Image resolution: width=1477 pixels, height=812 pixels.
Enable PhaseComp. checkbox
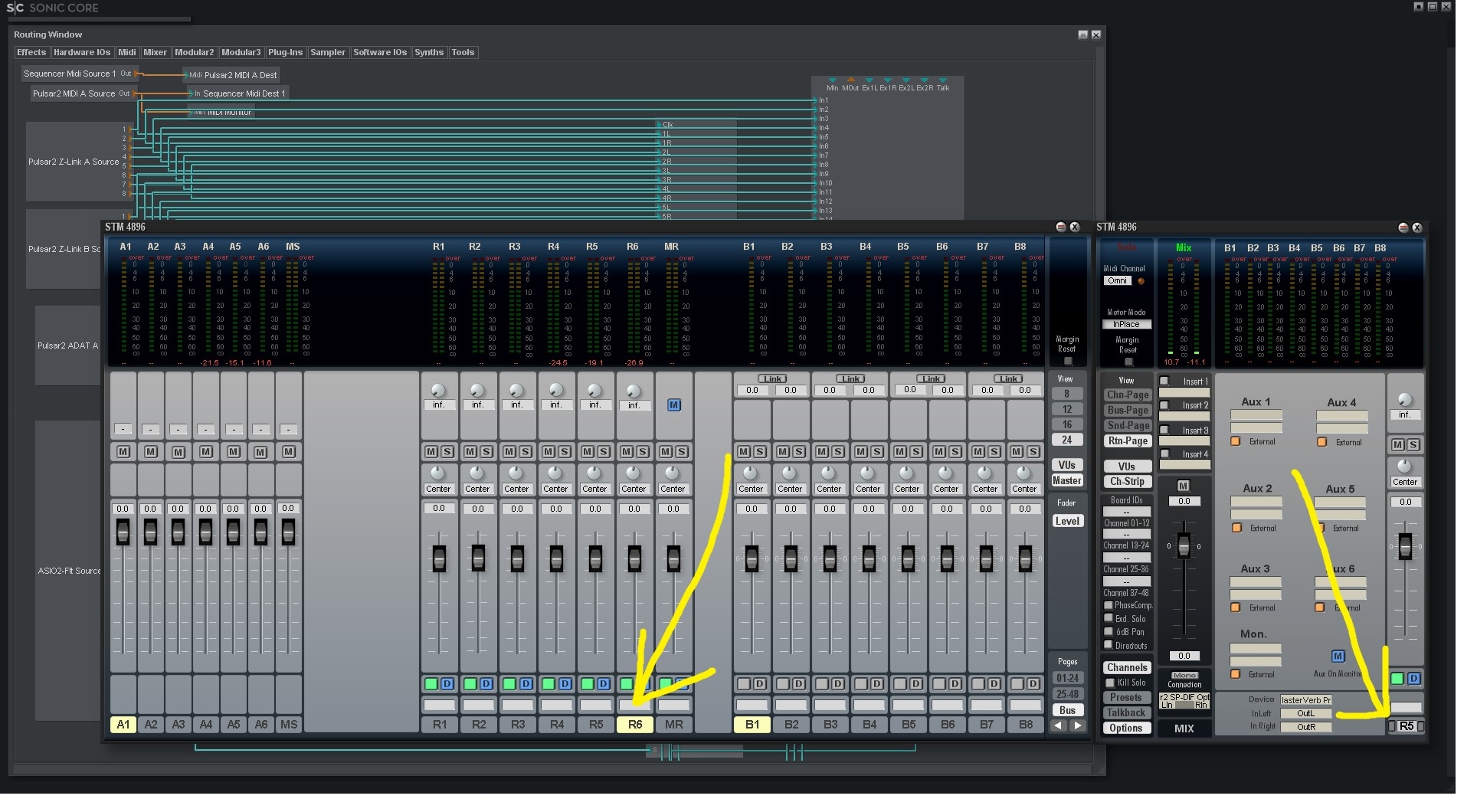1108,605
